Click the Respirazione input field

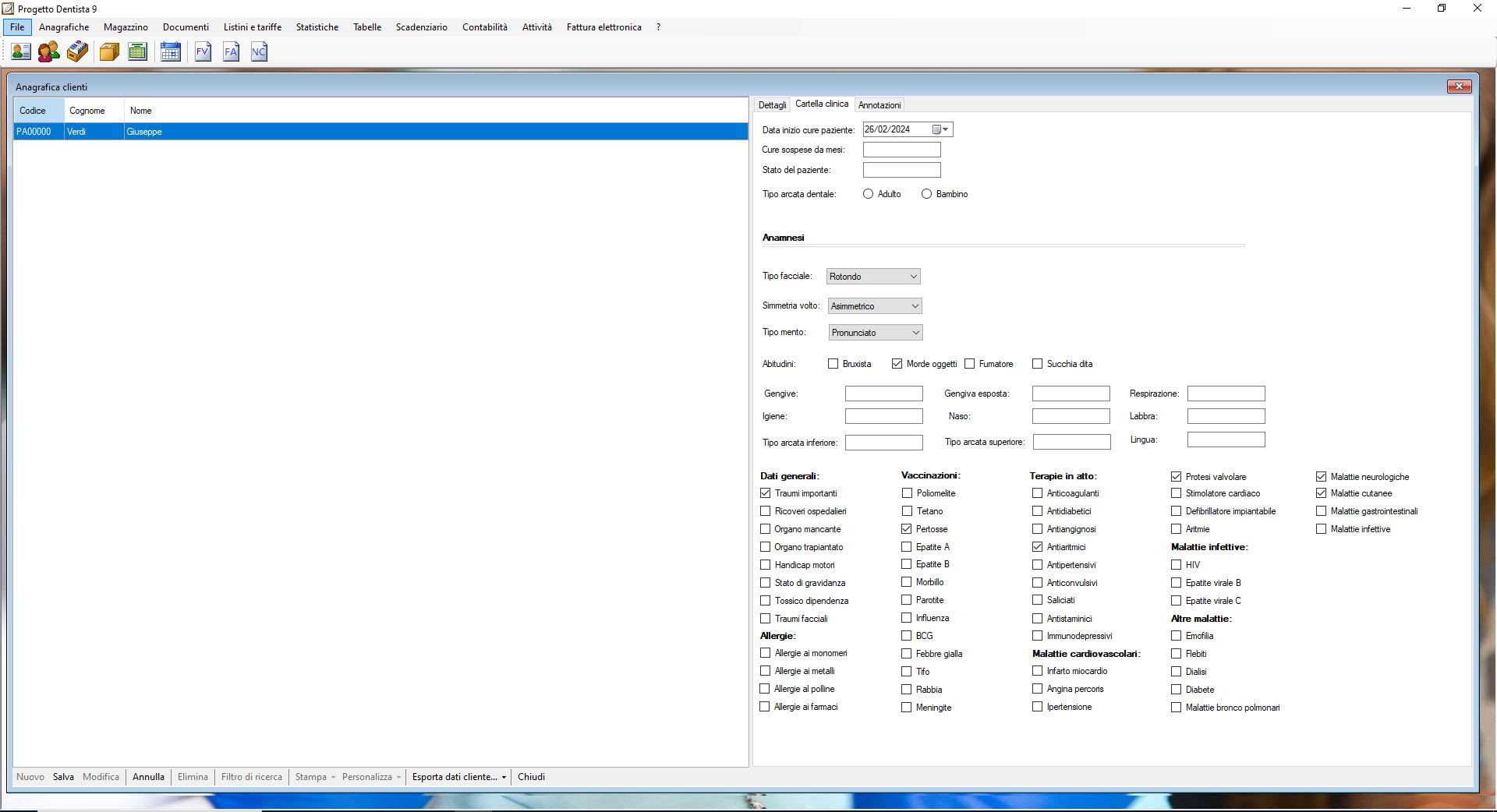tap(1226, 394)
